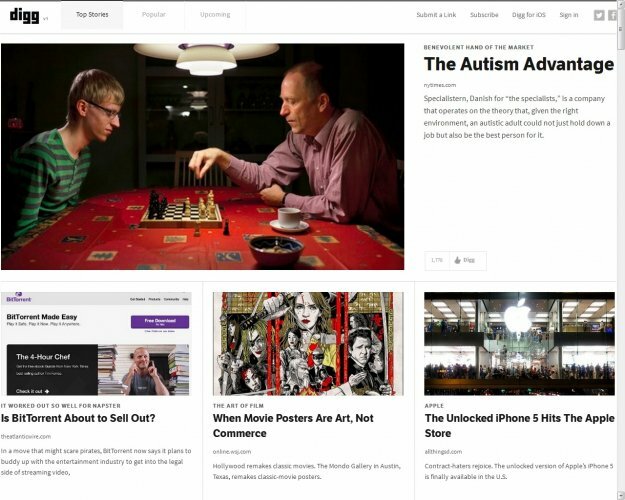
Task: Open the BitTorrent screenshot thumbnail
Action: [x=96, y=344]
